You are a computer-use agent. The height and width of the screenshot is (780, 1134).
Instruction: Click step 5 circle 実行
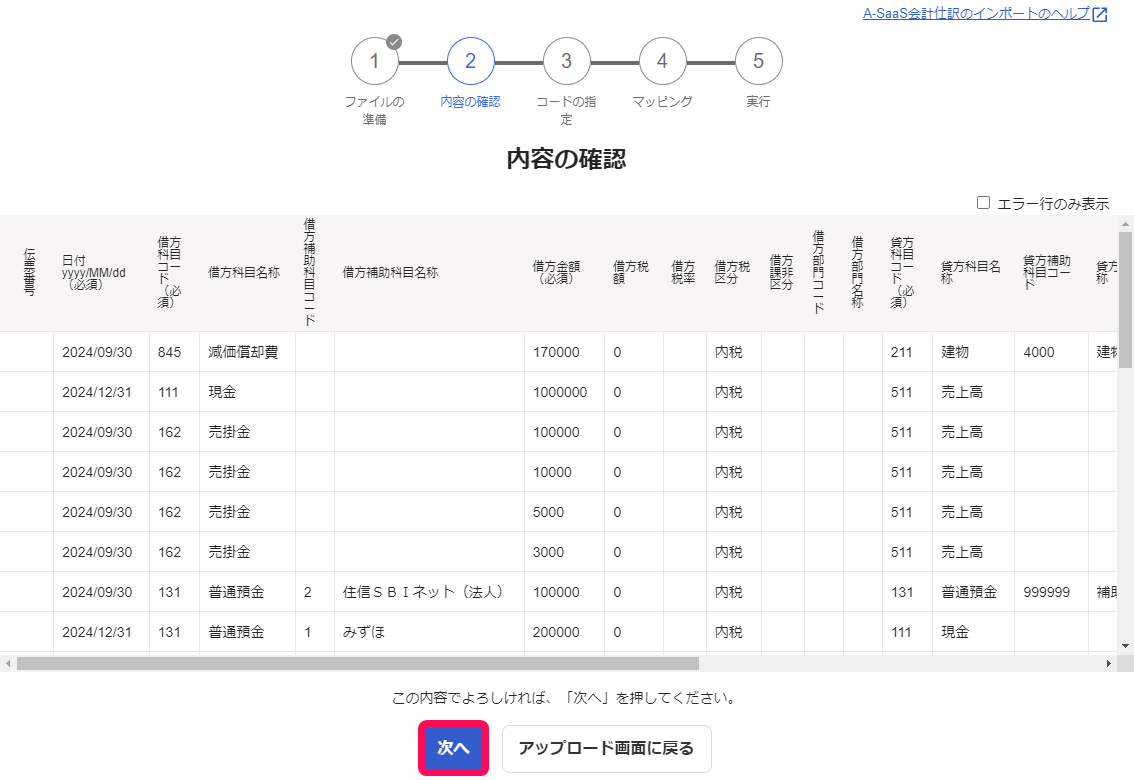(759, 61)
